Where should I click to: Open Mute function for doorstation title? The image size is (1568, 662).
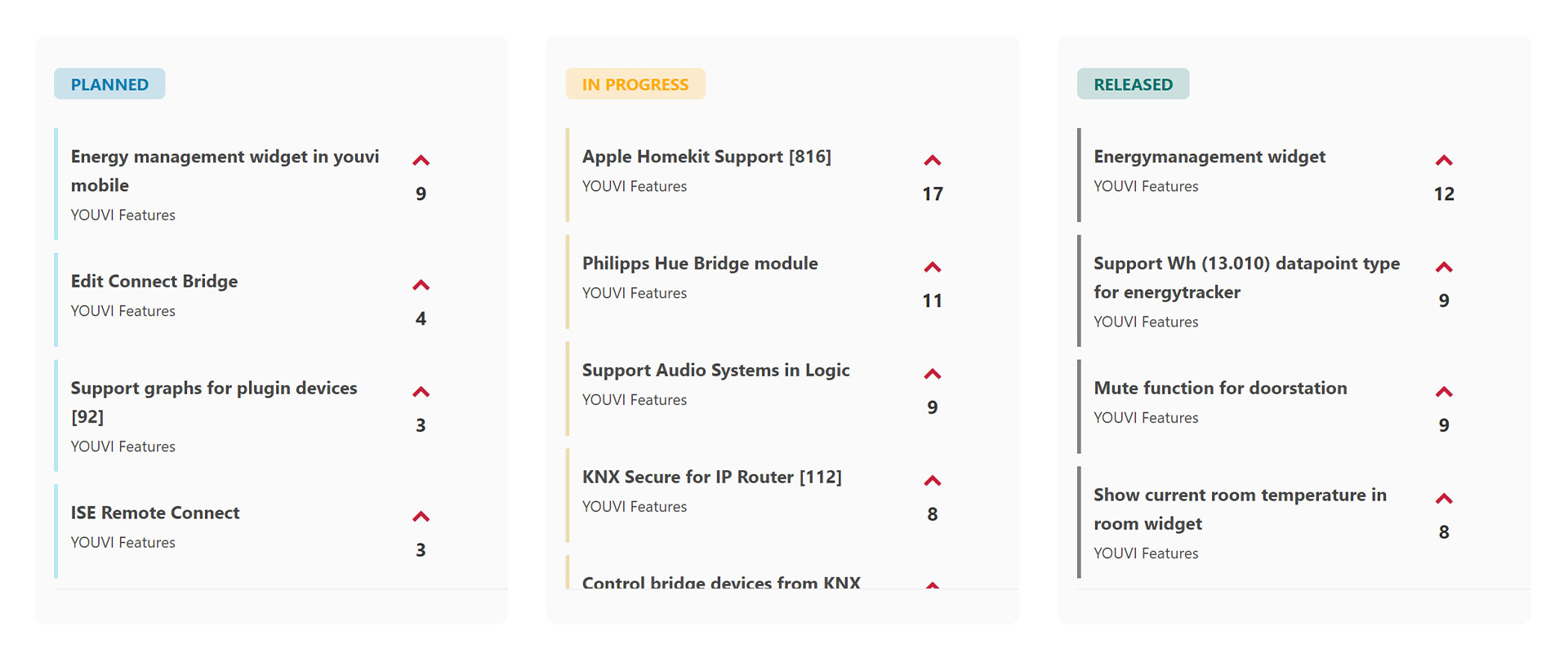(1220, 389)
